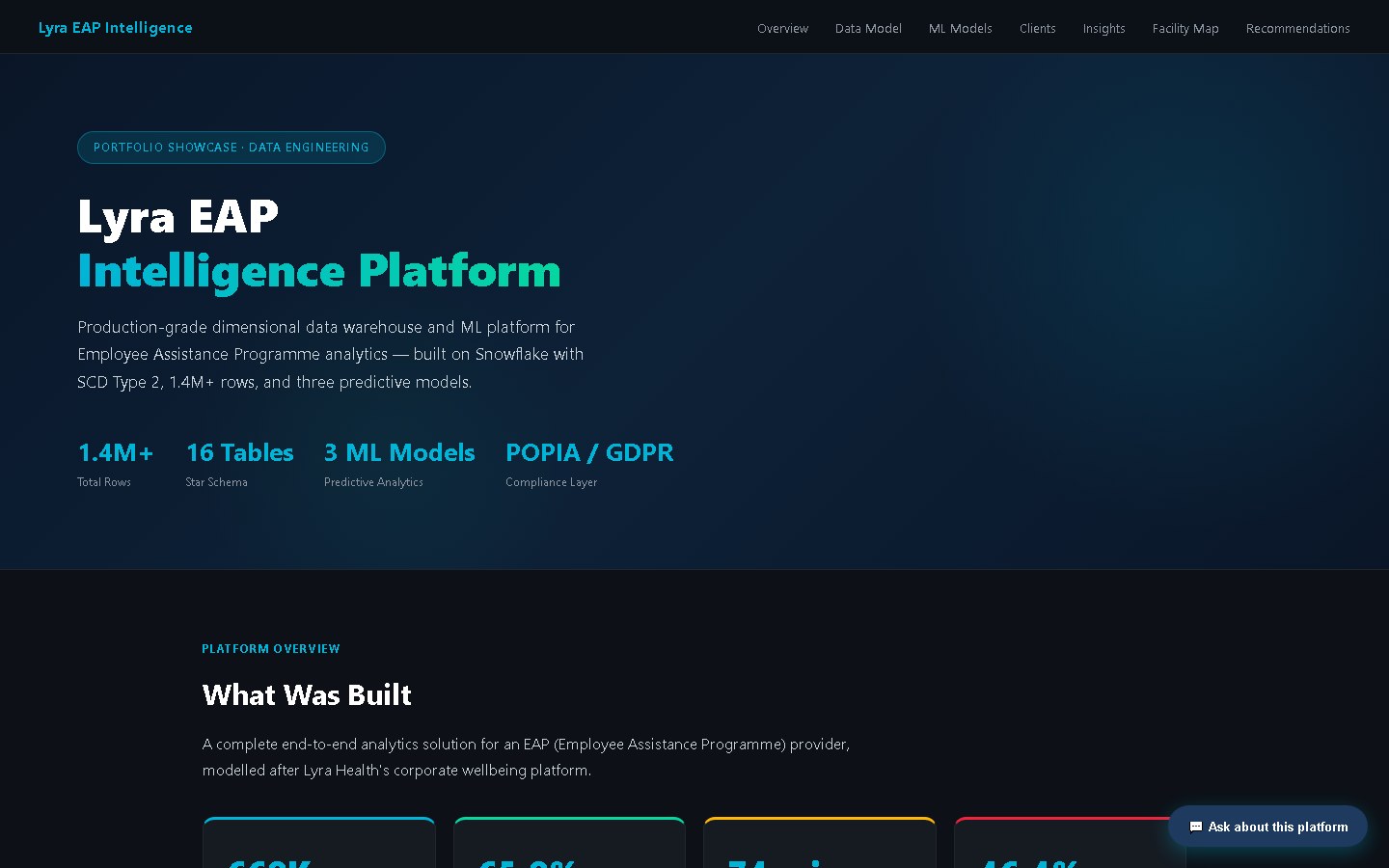
Task: Click the What Was Built heading
Action: coord(307,695)
